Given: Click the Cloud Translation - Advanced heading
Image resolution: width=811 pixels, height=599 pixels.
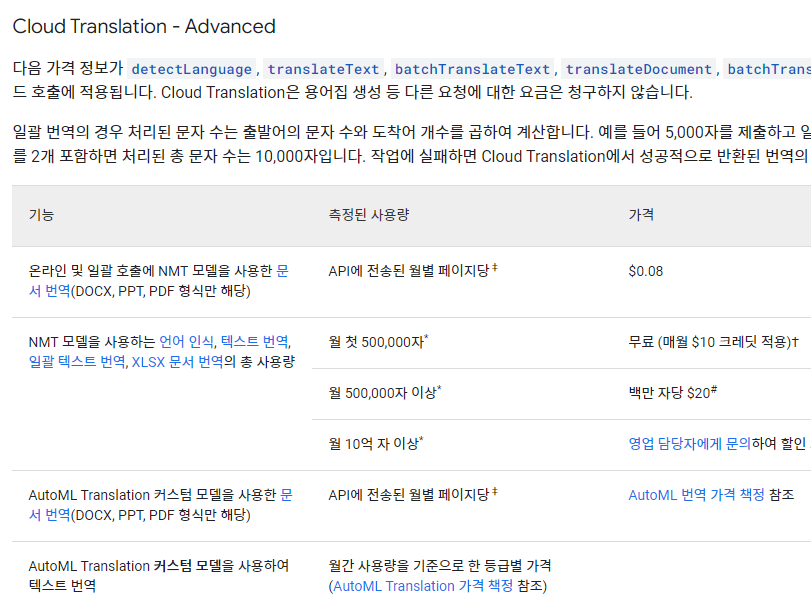Looking at the screenshot, I should (144, 26).
